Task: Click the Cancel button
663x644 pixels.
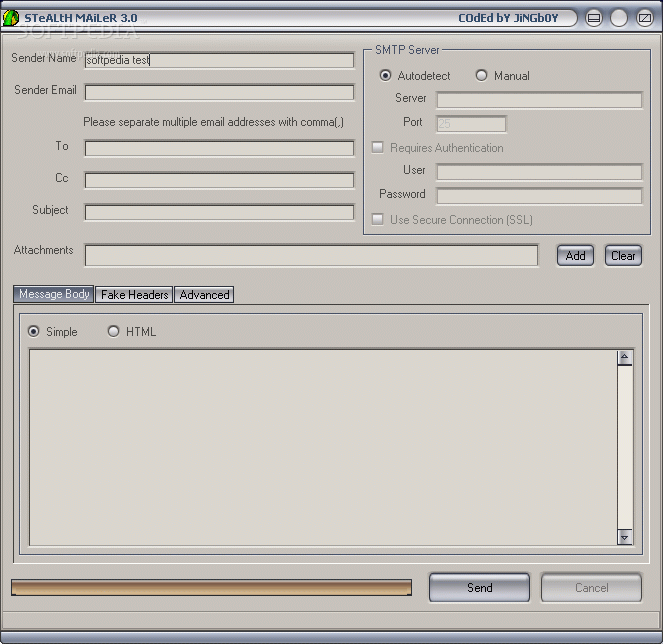Action: click(x=592, y=587)
